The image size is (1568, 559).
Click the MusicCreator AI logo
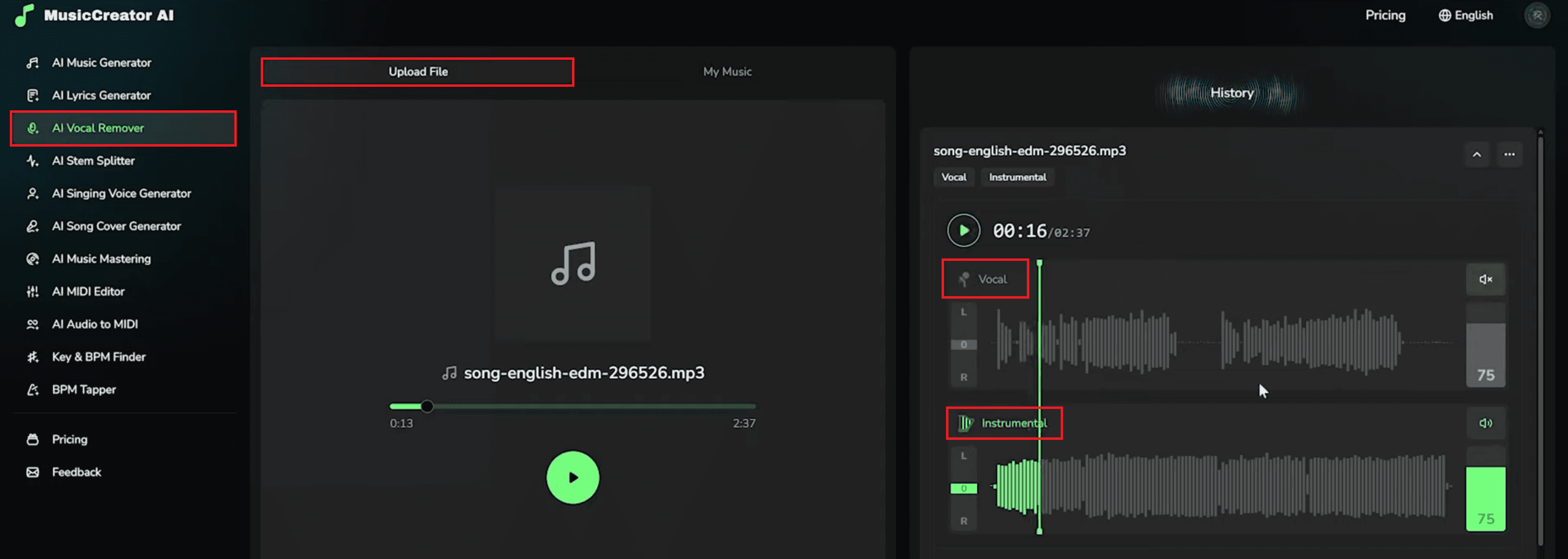pyautogui.click(x=95, y=15)
